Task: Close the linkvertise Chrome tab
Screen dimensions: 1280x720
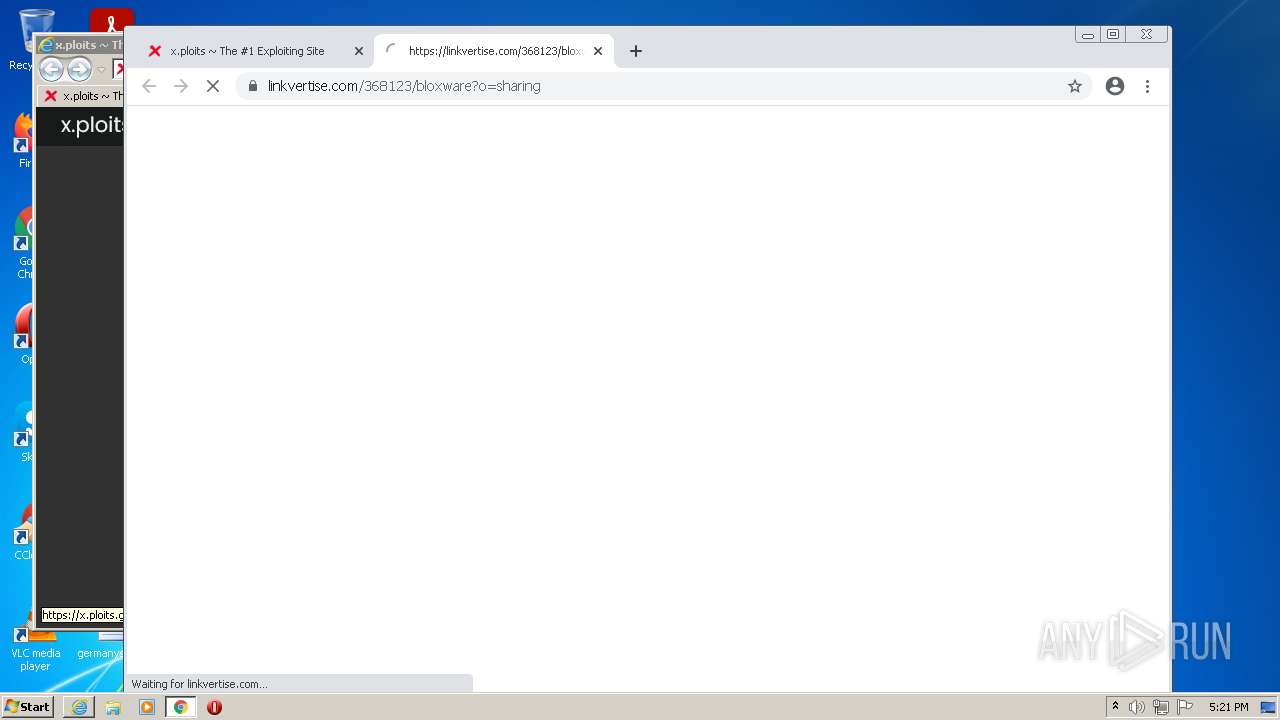Action: [598, 51]
